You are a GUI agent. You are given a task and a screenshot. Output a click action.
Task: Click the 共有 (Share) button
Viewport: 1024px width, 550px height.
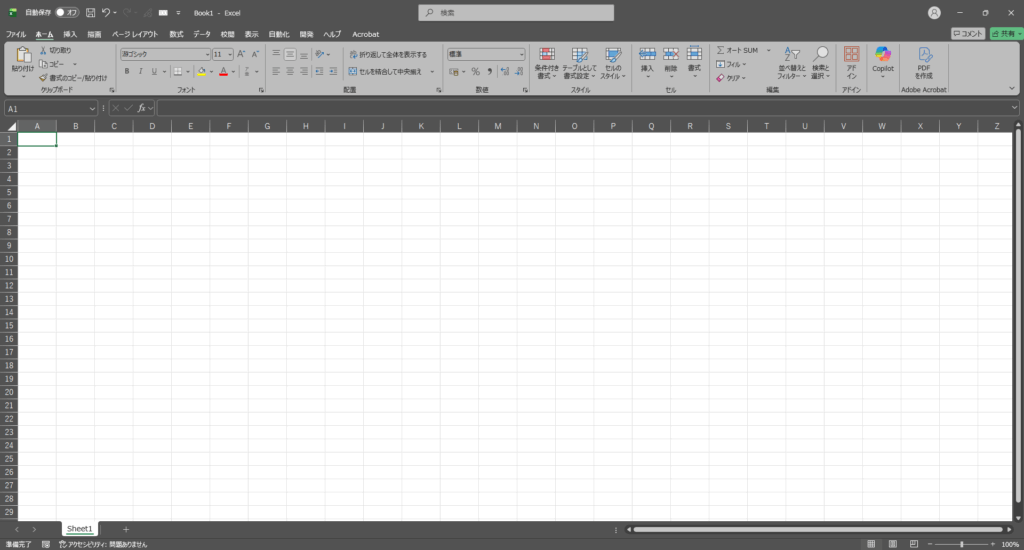click(1006, 33)
